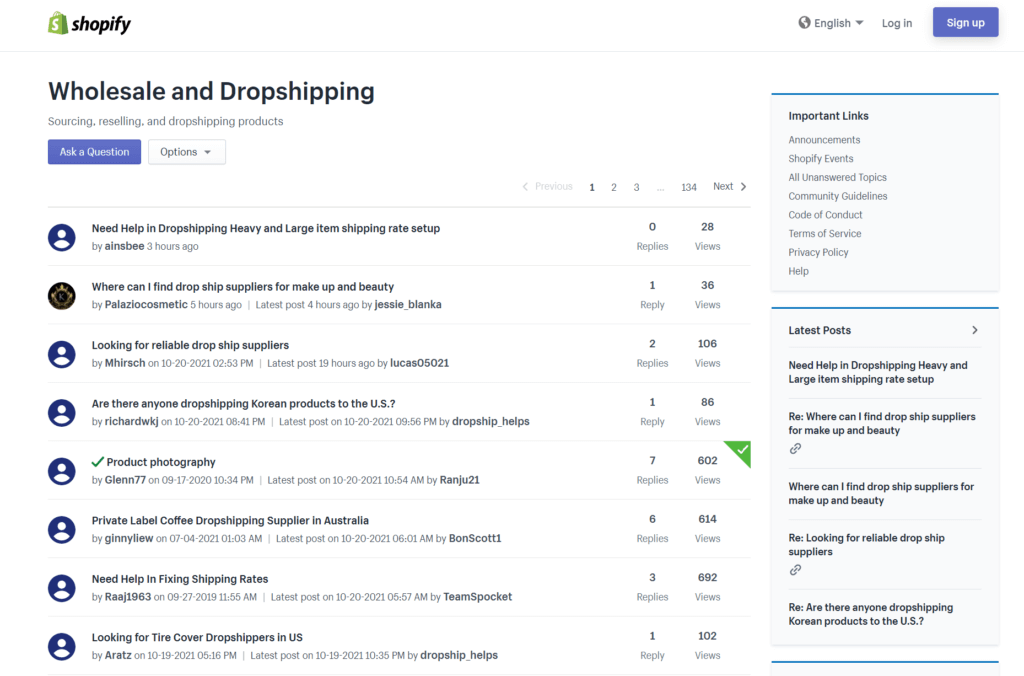Open Privacy Policy link

coord(818,252)
